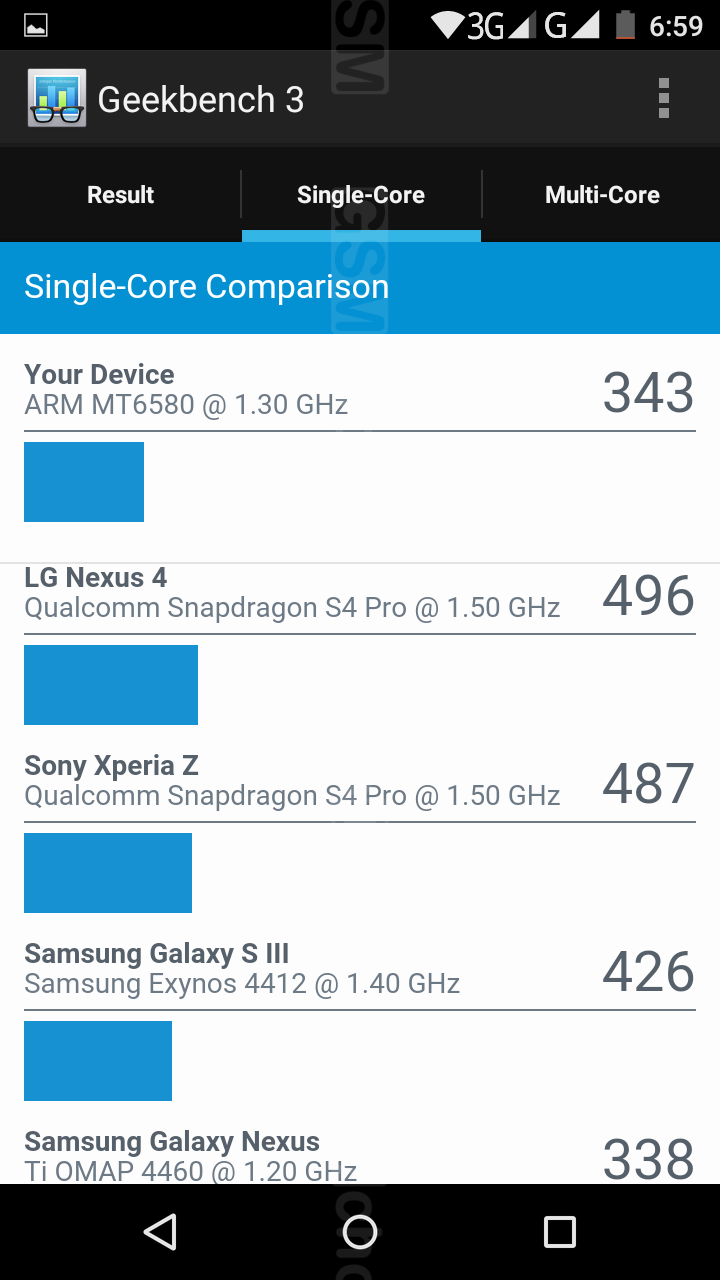Switch to the Result tab

(120, 195)
